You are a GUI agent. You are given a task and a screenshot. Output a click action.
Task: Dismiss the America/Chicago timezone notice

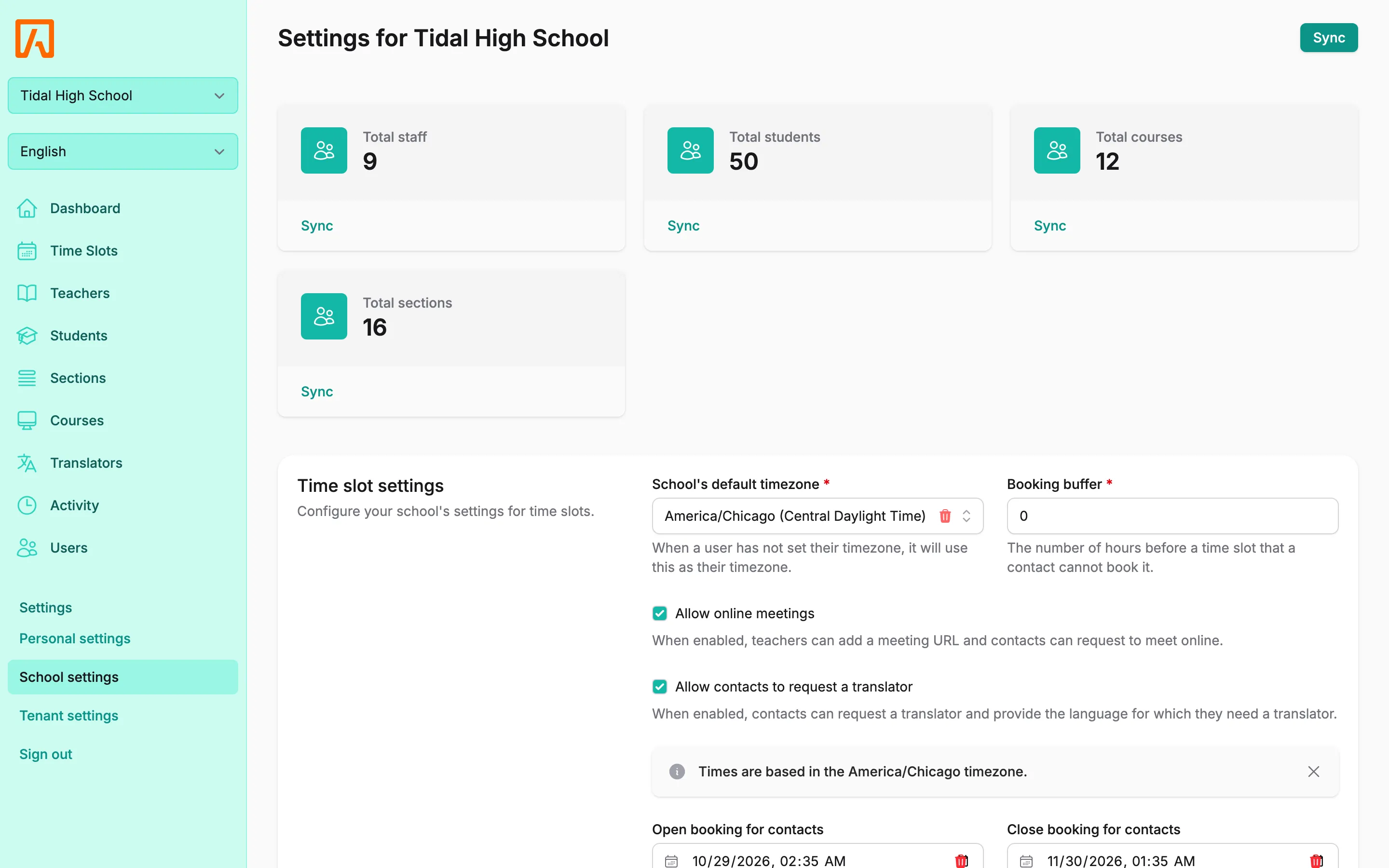point(1314,772)
